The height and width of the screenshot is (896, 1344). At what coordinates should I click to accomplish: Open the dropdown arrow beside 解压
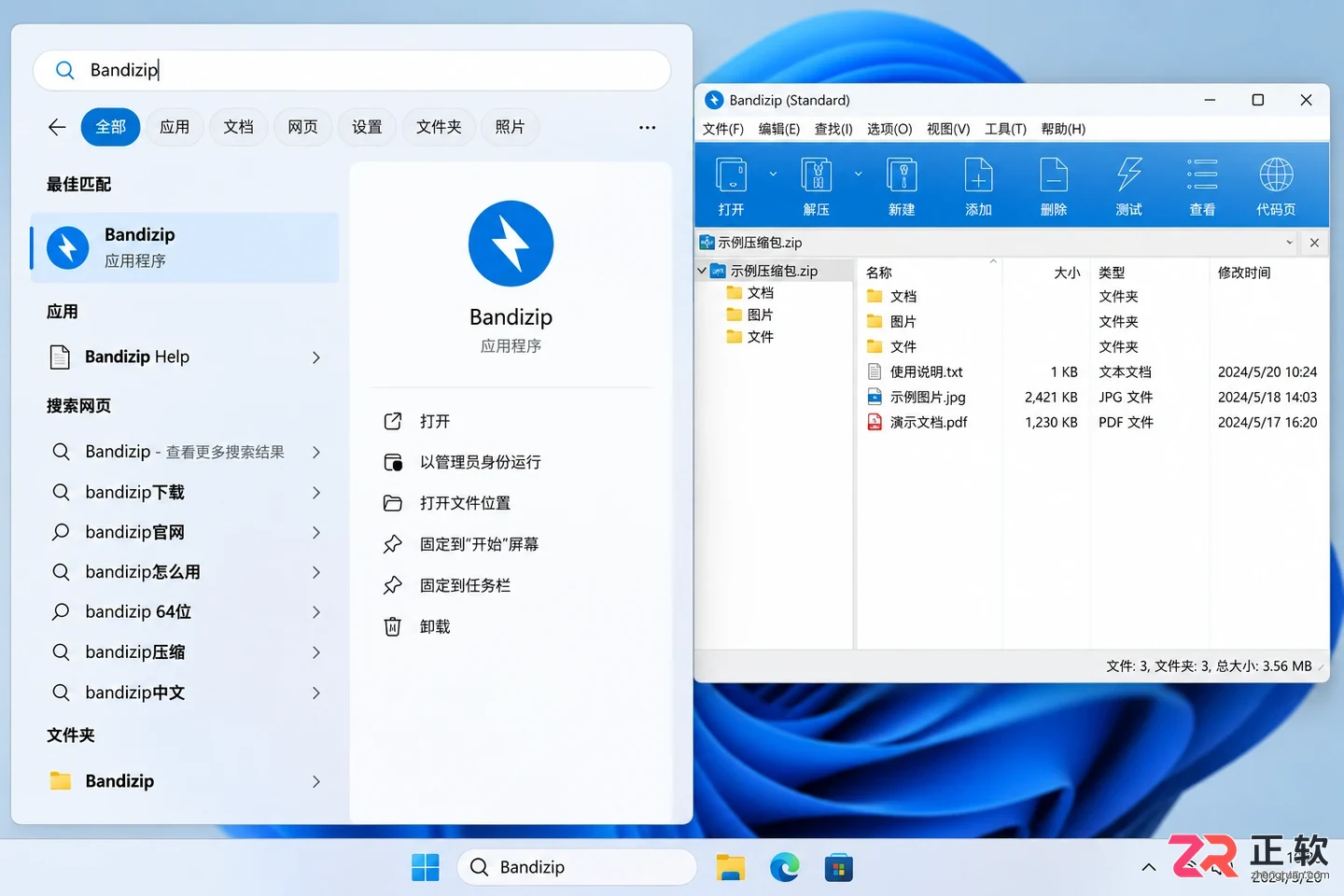[x=859, y=174]
